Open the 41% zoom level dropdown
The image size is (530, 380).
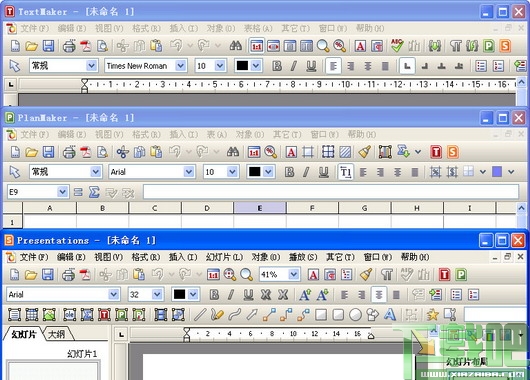tap(293, 275)
